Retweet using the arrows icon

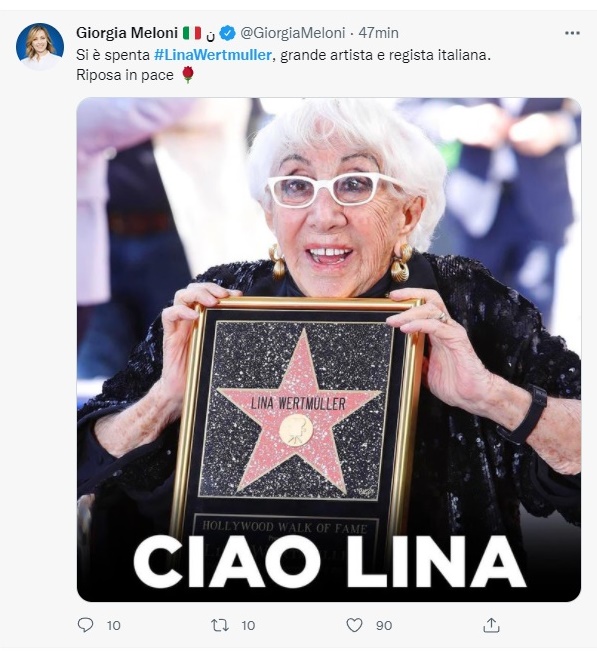click(219, 625)
